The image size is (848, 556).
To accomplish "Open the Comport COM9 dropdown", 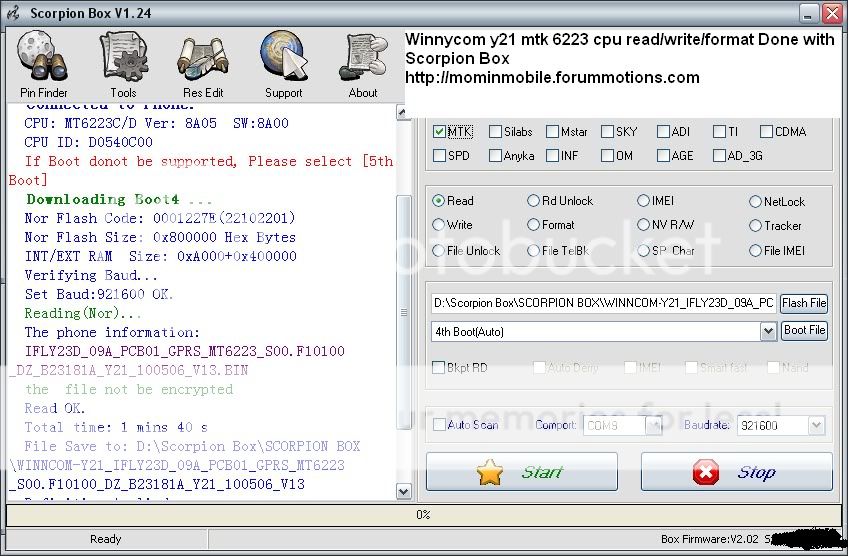I will coord(654,426).
